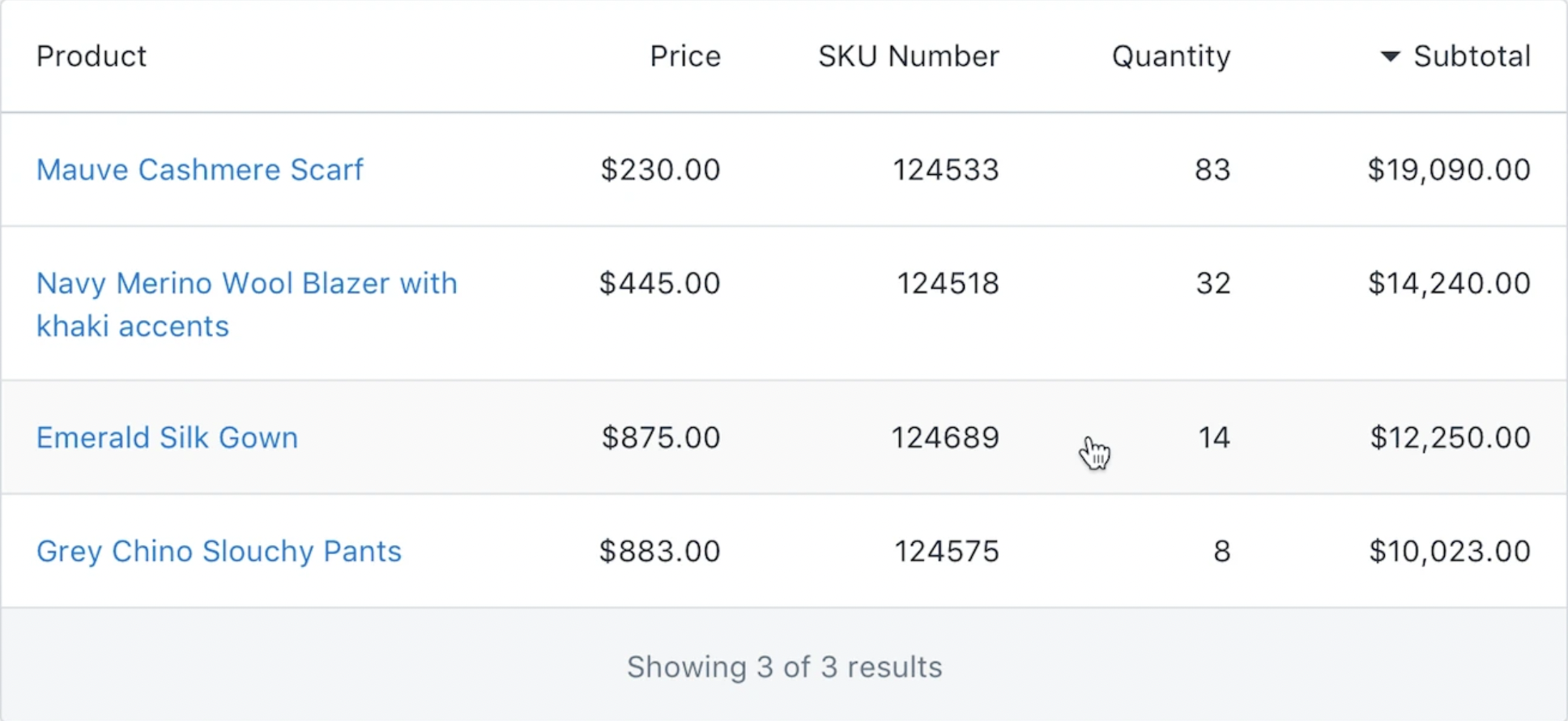Open the Grey Chino Slouchy Pants link

(x=219, y=552)
